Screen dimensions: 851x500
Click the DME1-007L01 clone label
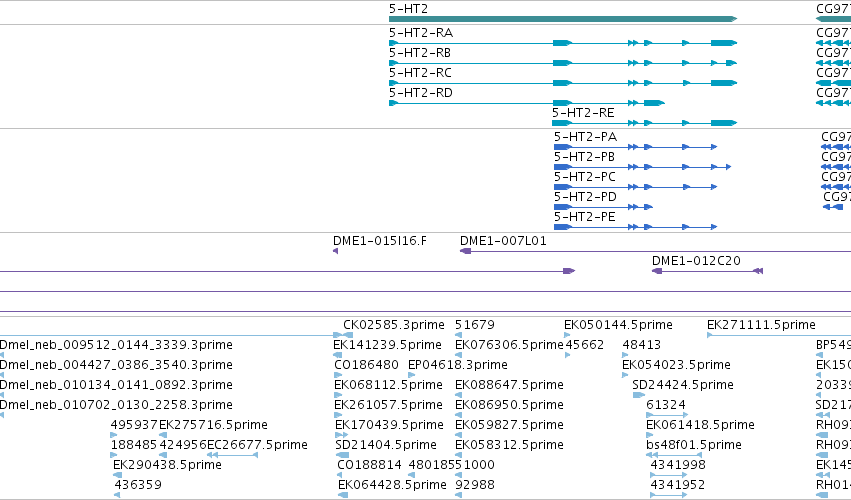pos(503,241)
